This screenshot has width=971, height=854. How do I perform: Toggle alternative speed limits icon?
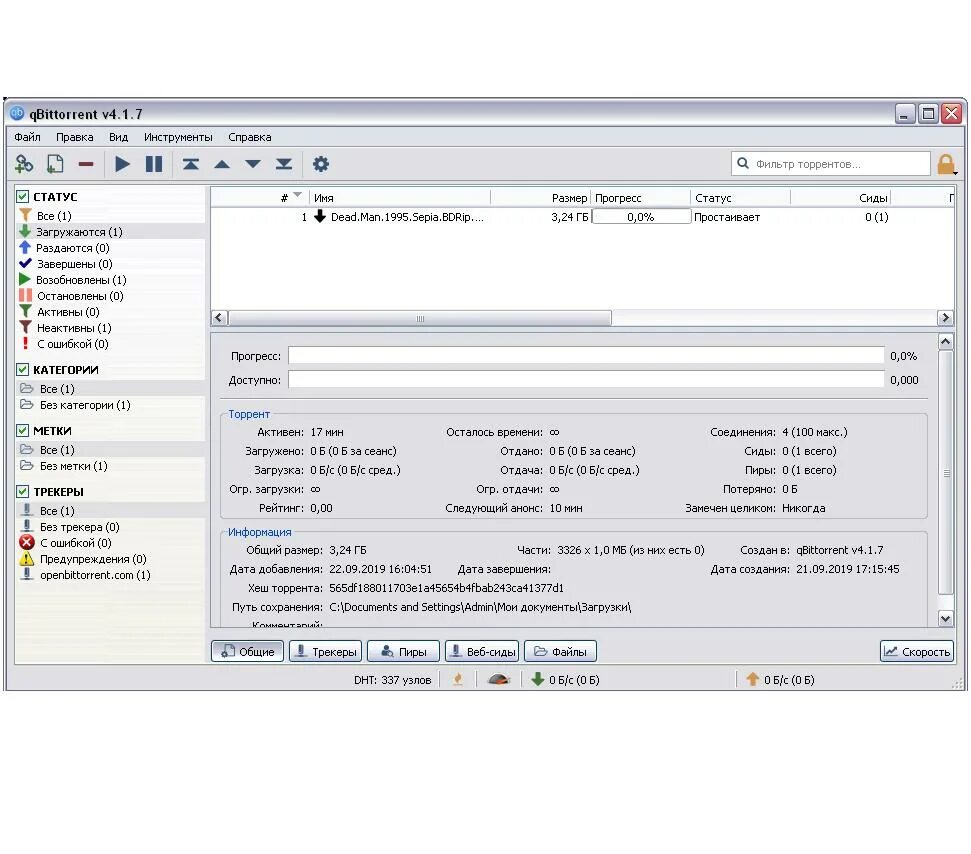[x=499, y=679]
